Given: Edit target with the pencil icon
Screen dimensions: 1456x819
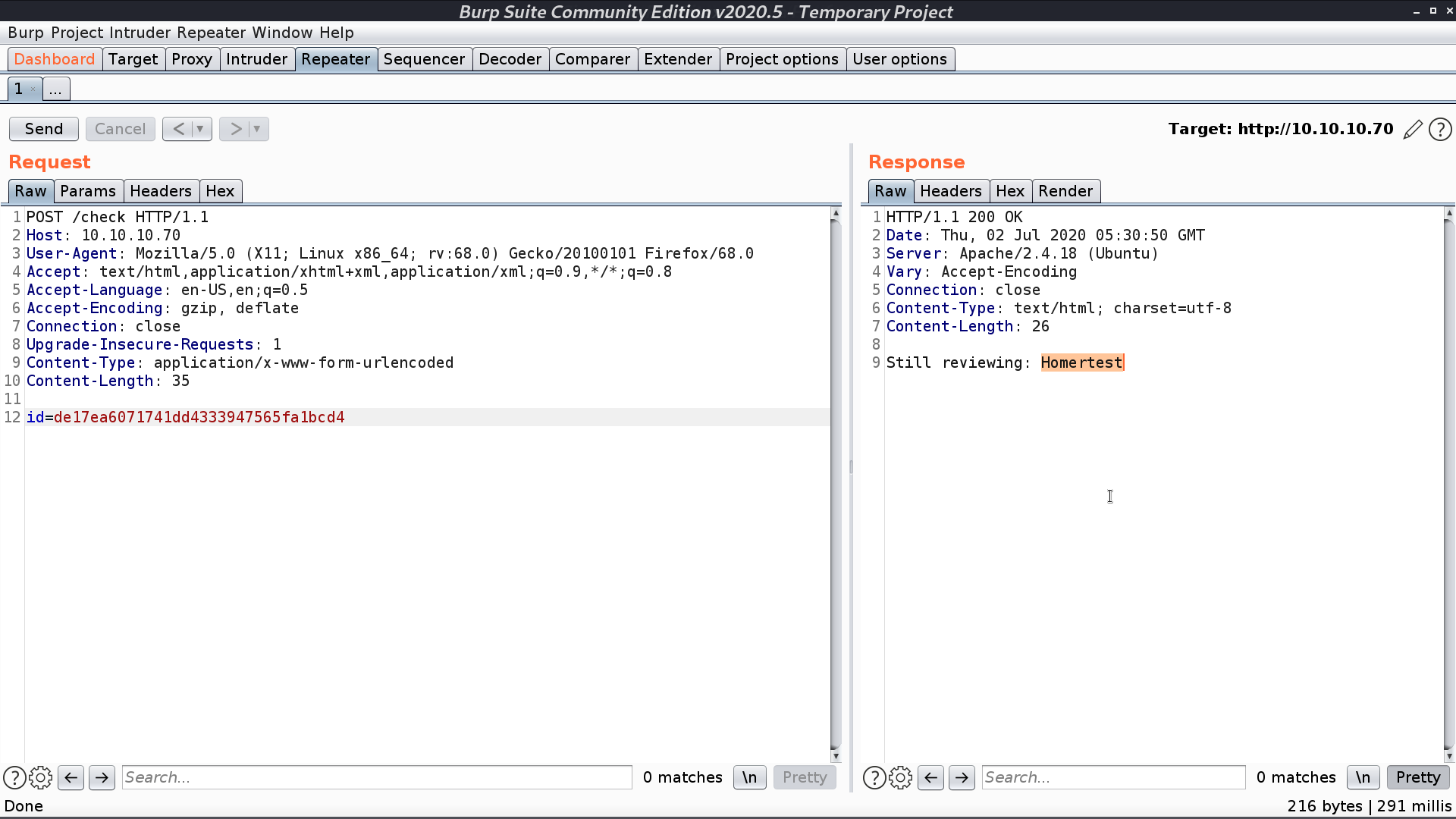Looking at the screenshot, I should click(1413, 130).
